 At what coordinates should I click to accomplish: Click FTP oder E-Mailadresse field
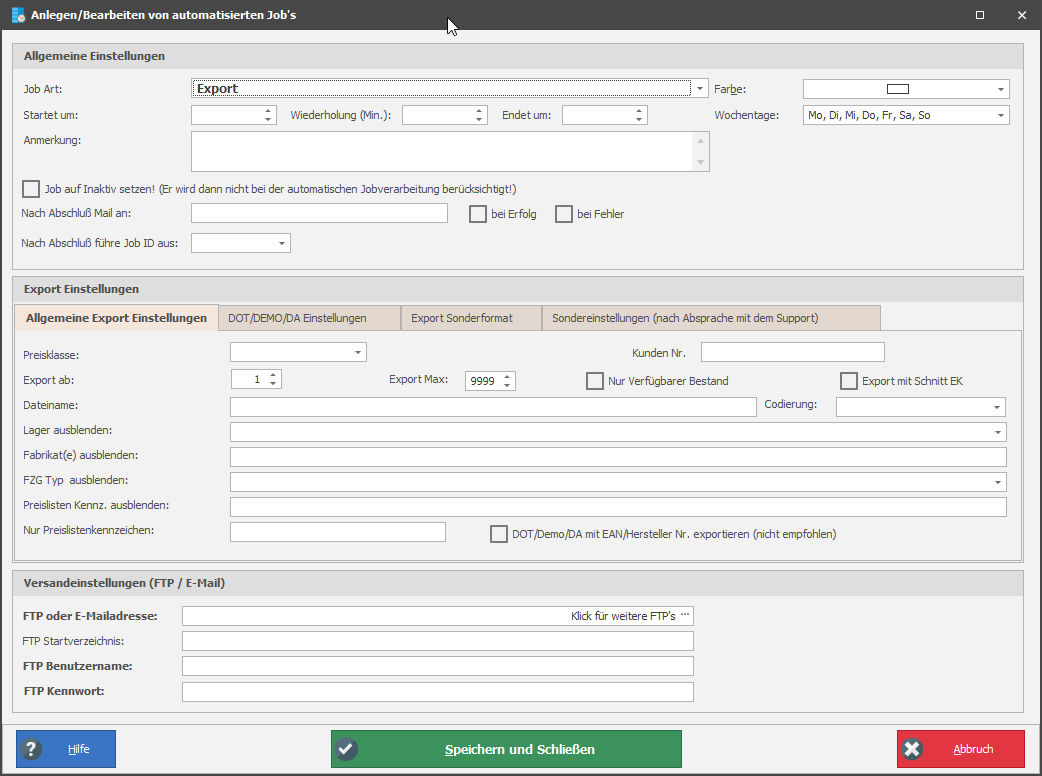click(x=437, y=616)
